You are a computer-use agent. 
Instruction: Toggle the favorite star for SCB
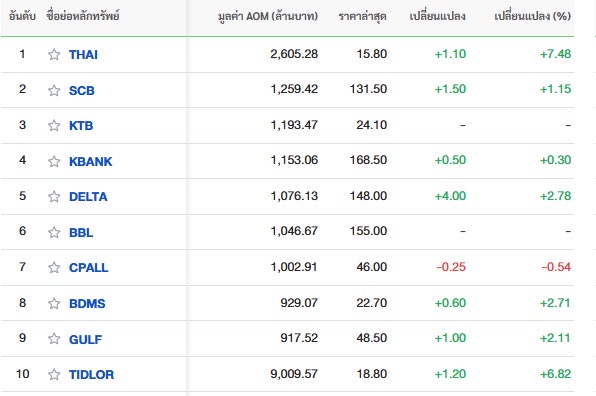[x=54, y=90]
